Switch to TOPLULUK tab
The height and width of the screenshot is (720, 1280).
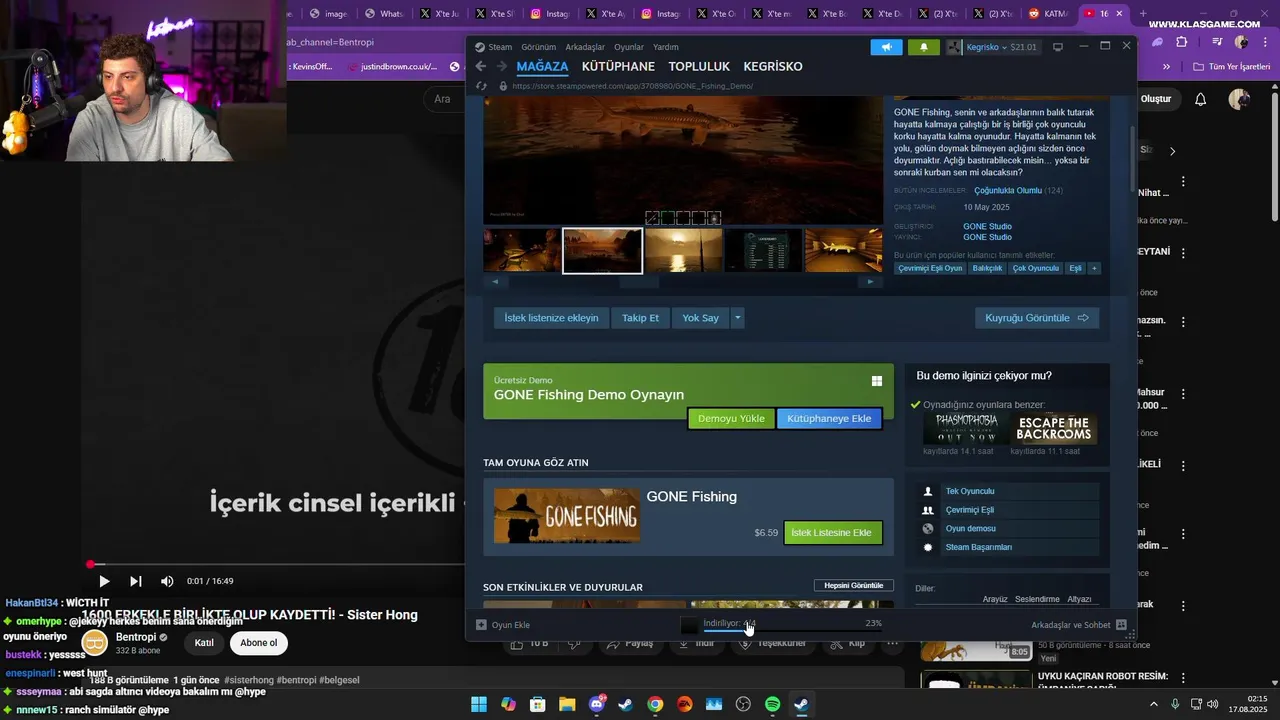coord(699,67)
